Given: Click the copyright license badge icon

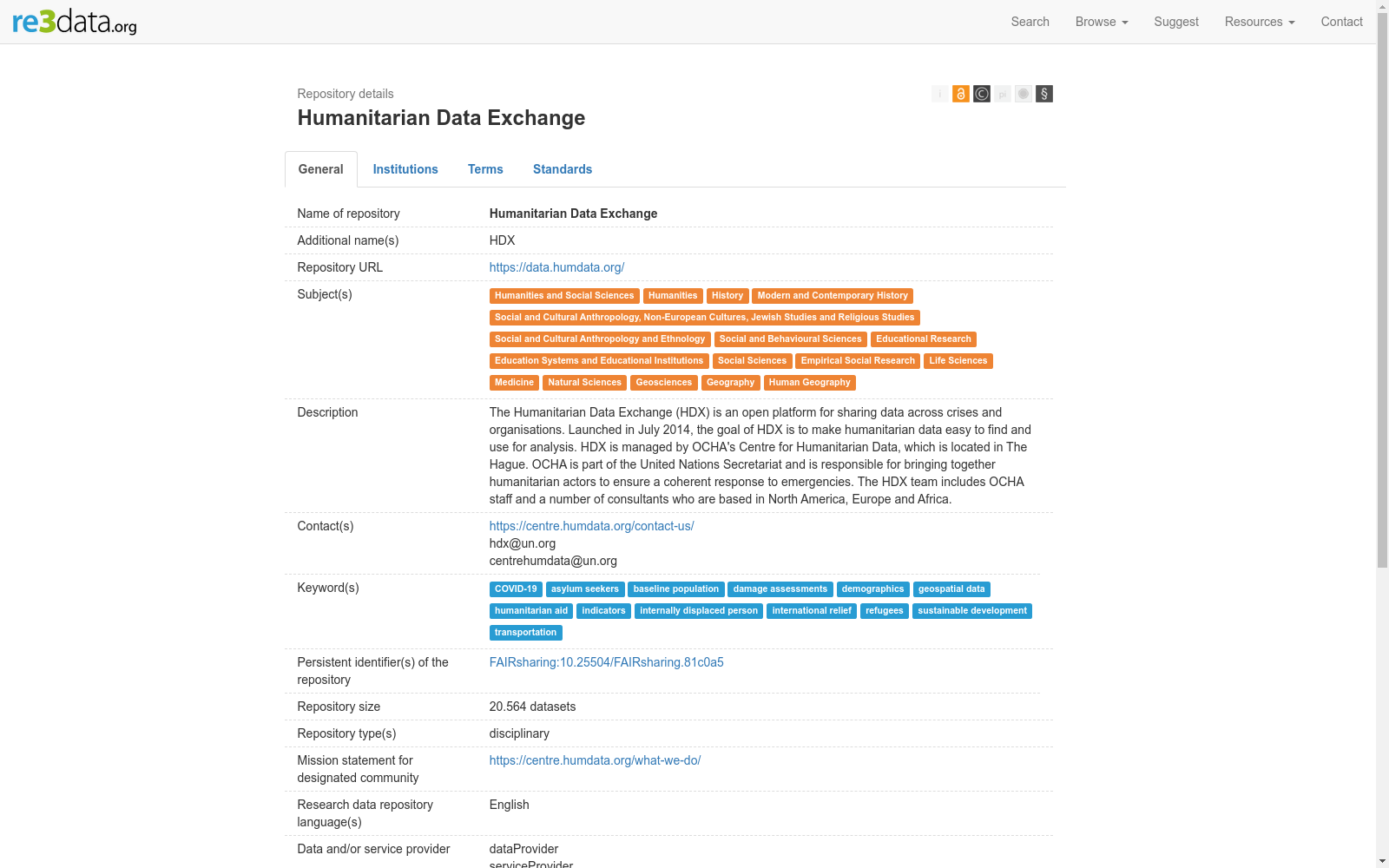Looking at the screenshot, I should pyautogui.click(x=981, y=94).
